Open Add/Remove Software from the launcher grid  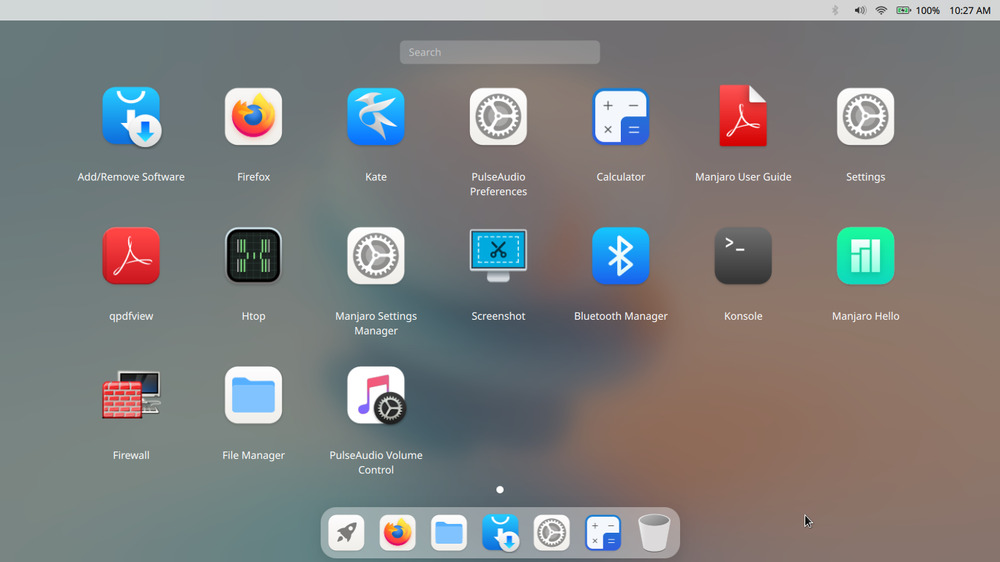(x=131, y=117)
